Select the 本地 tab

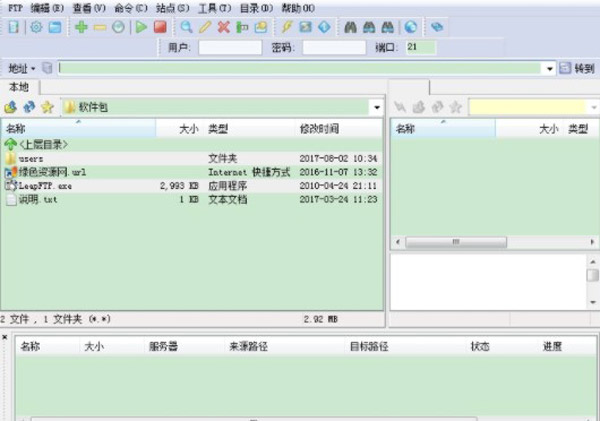pyautogui.click(x=19, y=87)
